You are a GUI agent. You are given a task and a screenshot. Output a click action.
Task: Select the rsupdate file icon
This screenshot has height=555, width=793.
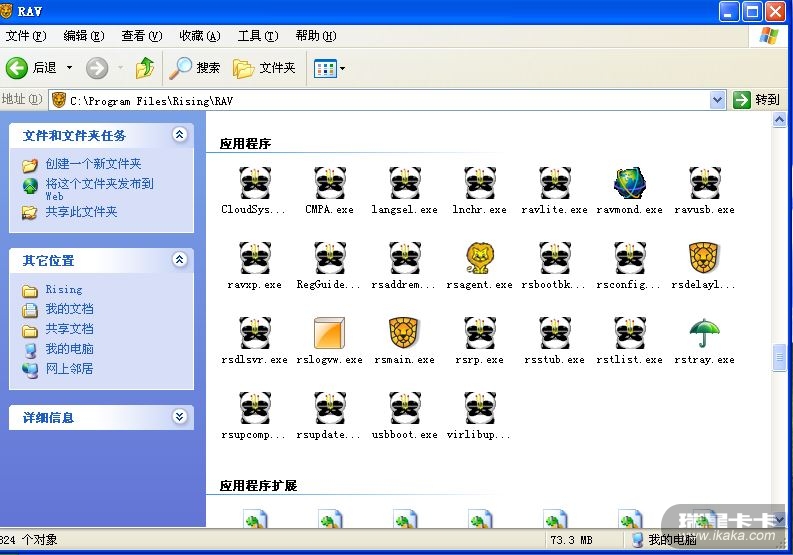330,407
